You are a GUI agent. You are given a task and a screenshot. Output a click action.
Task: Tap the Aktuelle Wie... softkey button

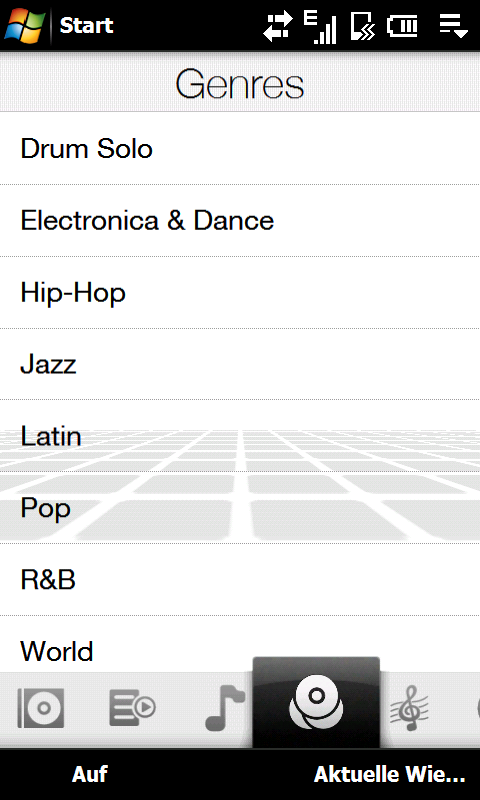point(390,774)
